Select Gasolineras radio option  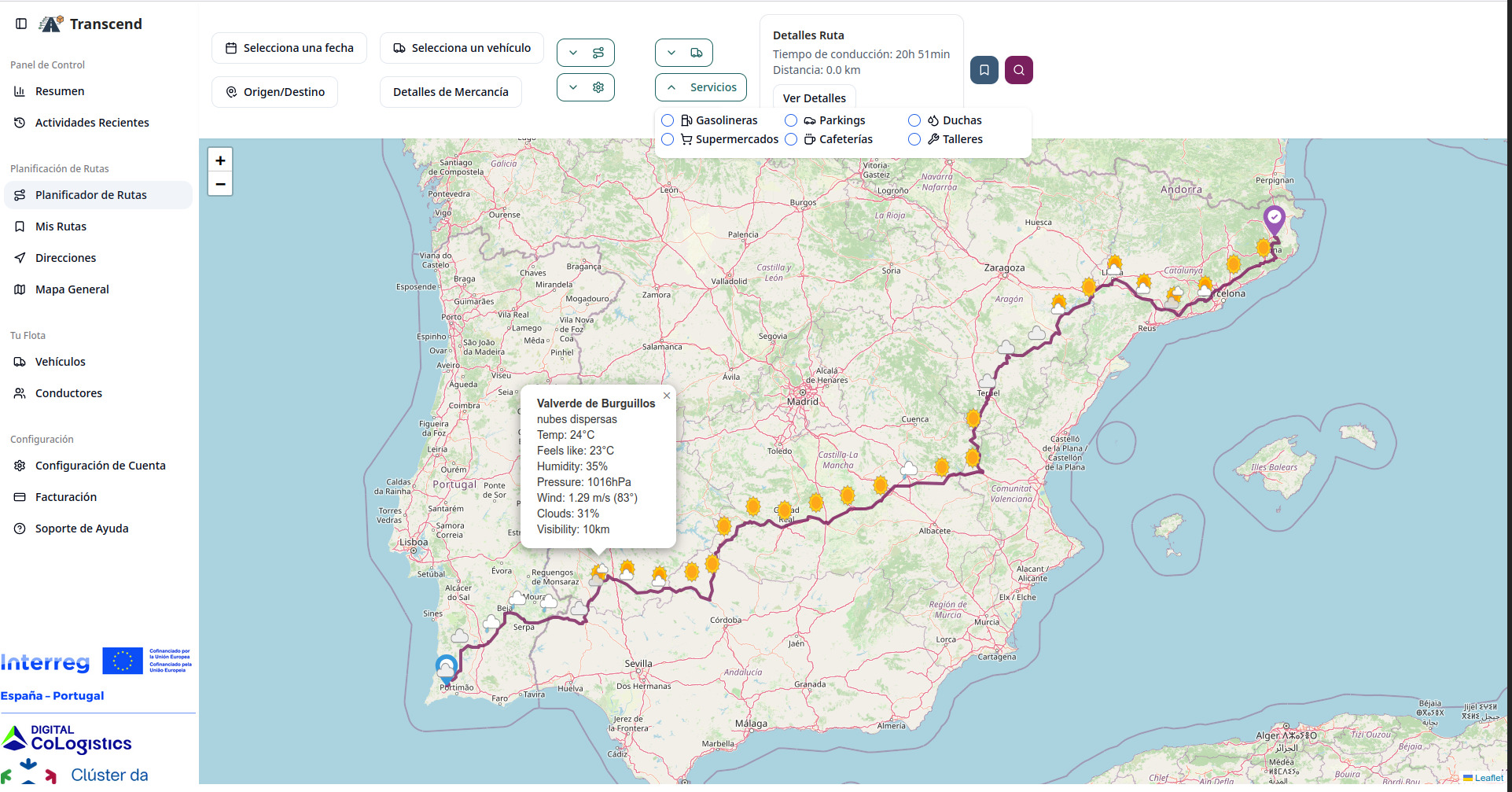click(x=668, y=120)
